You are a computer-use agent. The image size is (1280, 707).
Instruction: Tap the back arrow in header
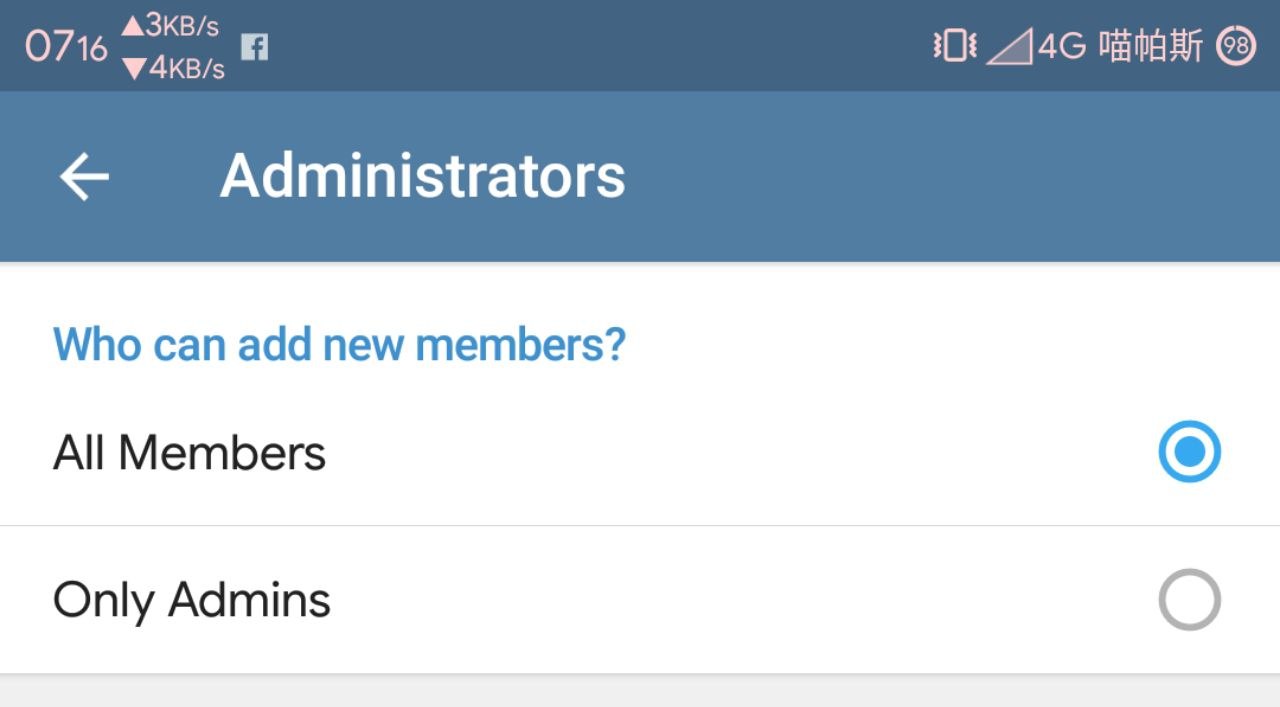84,177
